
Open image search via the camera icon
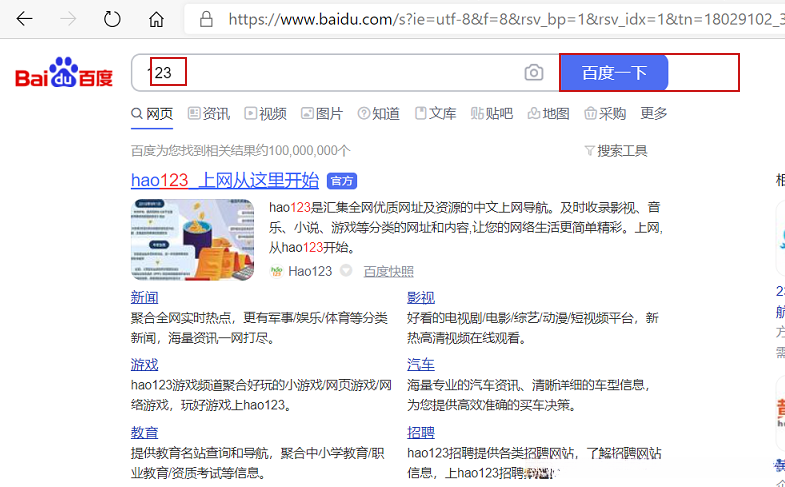534,73
